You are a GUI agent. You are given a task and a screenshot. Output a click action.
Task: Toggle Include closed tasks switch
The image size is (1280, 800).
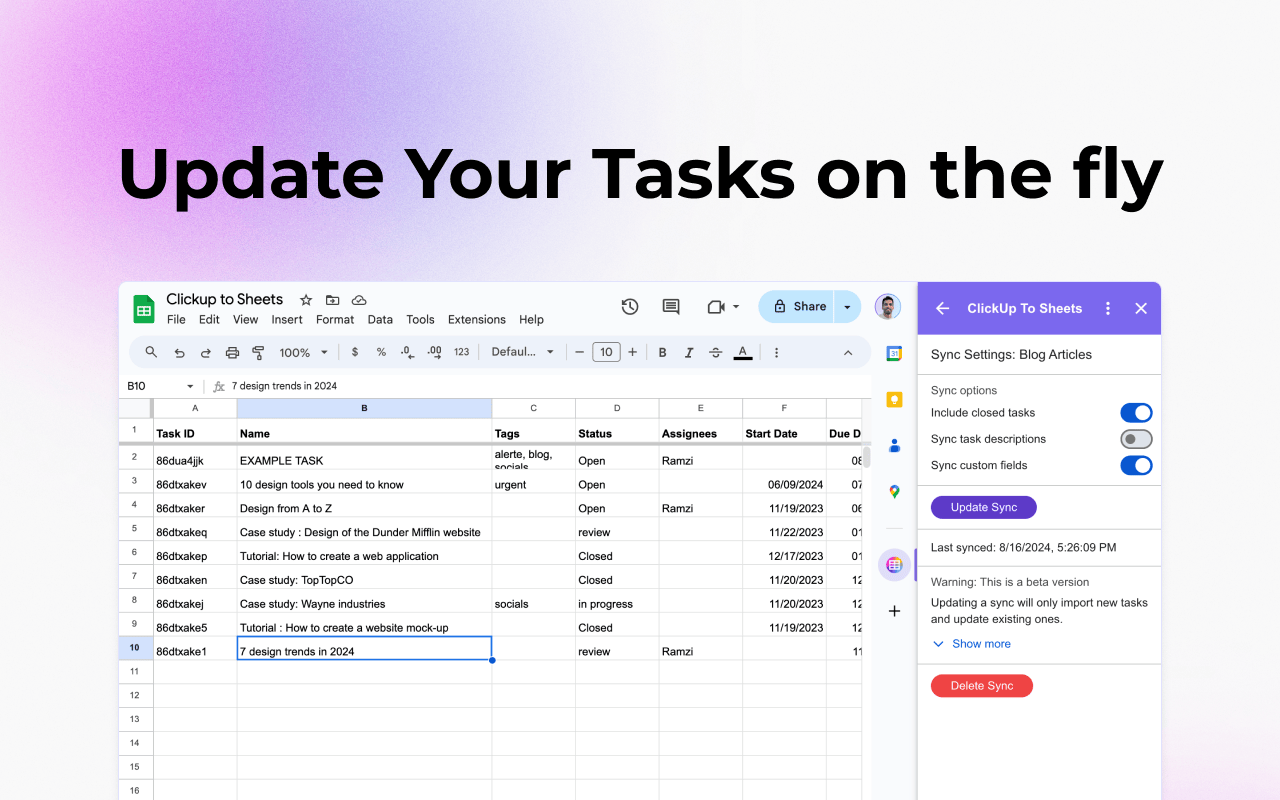click(x=1136, y=413)
